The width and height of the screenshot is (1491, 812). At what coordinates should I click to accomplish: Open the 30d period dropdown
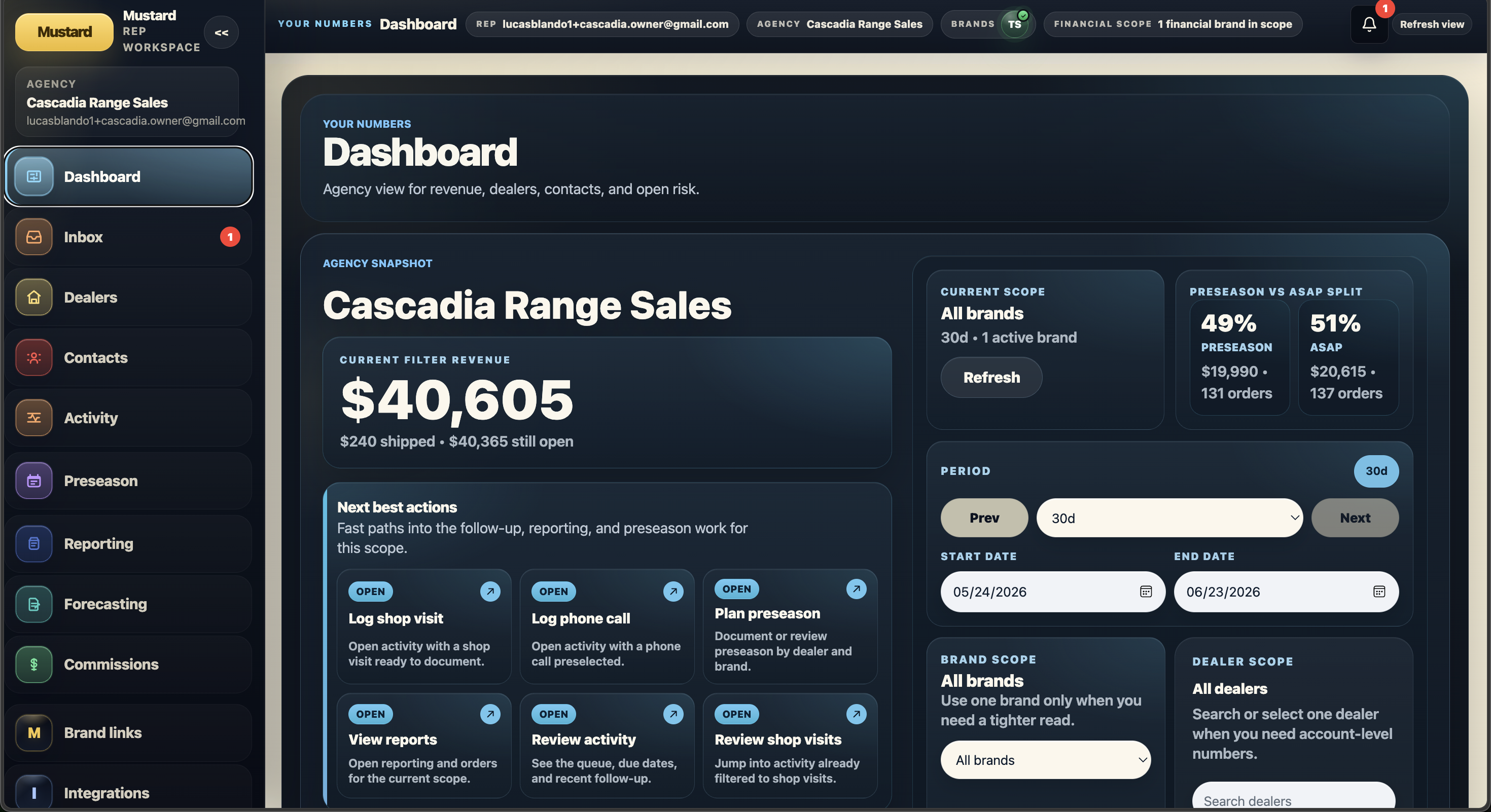(1169, 518)
